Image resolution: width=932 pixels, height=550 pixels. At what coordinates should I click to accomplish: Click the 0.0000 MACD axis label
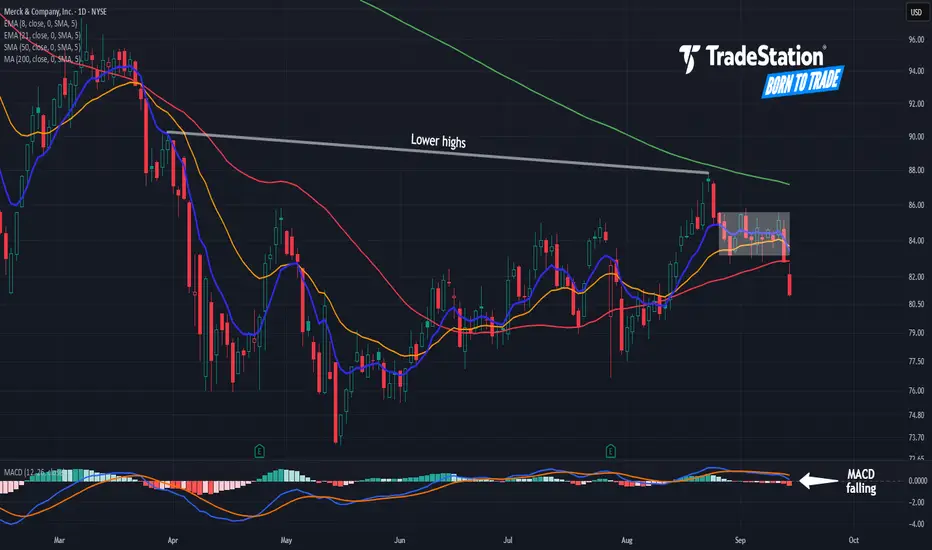[918, 480]
